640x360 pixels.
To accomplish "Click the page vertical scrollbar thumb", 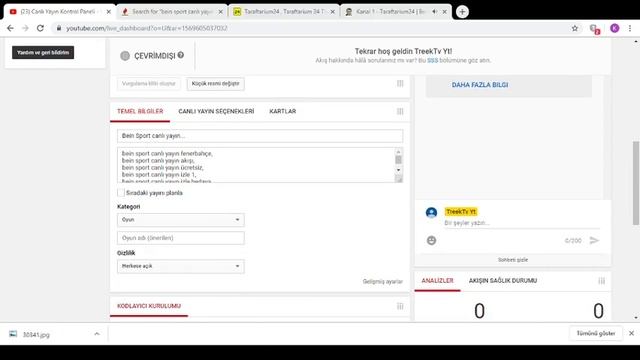I will (x=636, y=183).
